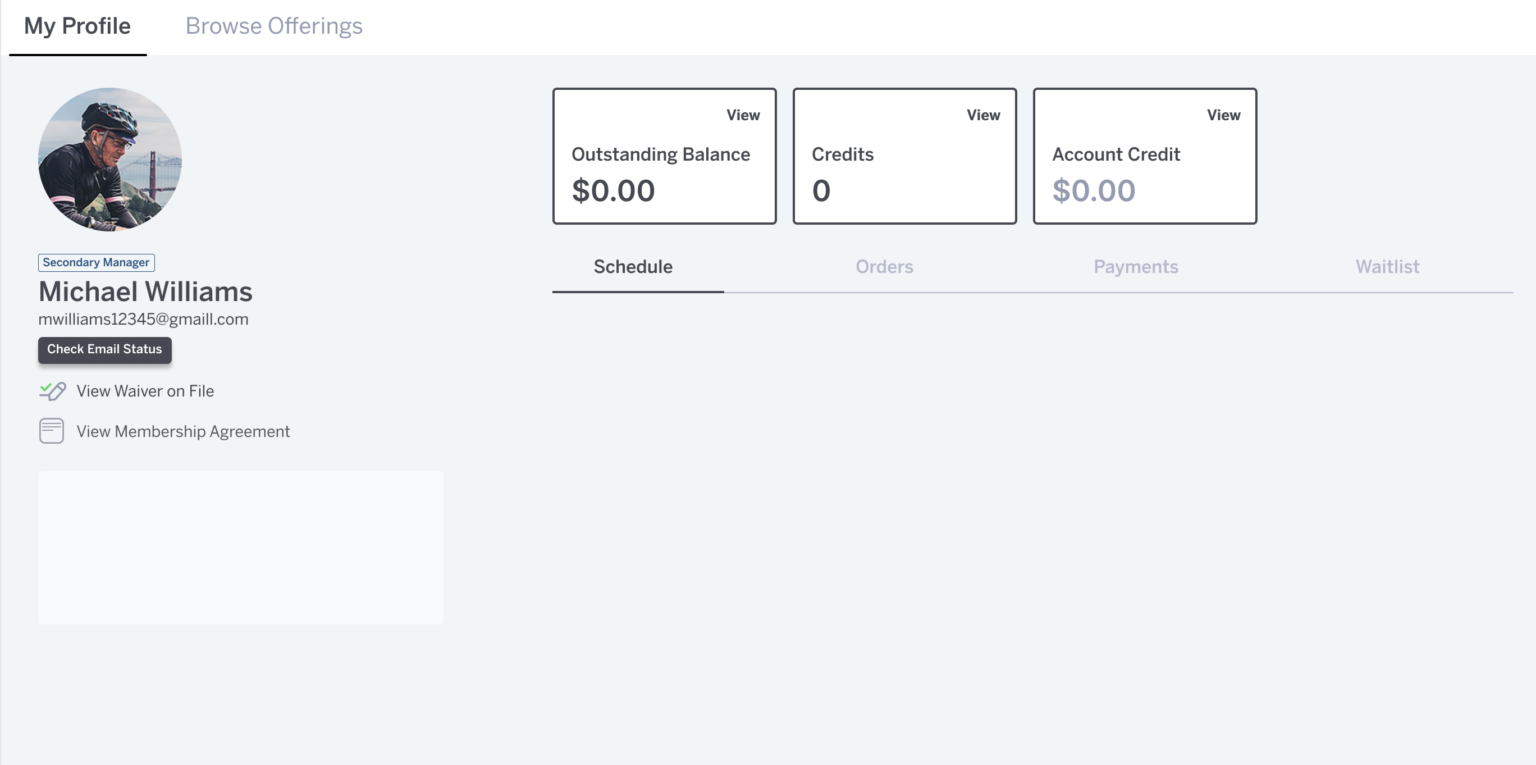The width and height of the screenshot is (1536, 765).
Task: View the Credits card details
Action: (x=982, y=115)
